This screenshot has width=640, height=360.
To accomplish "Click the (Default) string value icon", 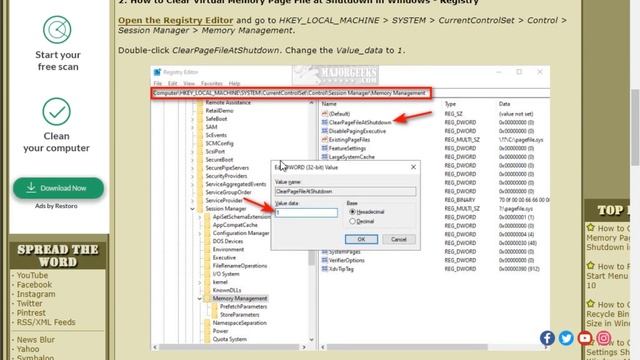I will pos(324,113).
